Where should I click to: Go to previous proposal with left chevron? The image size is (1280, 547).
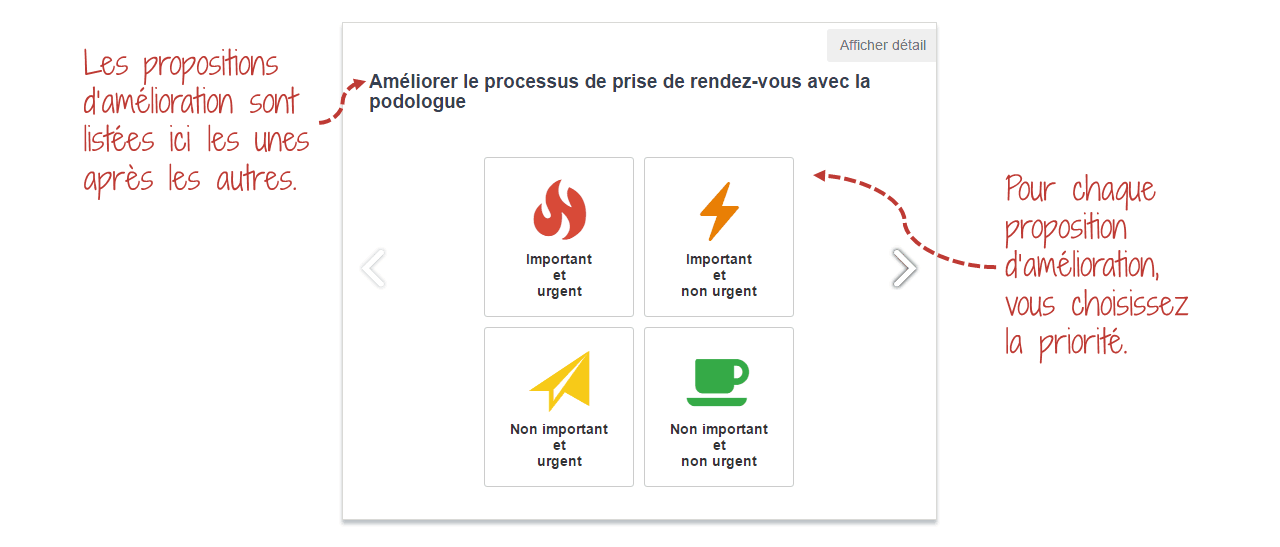click(373, 268)
